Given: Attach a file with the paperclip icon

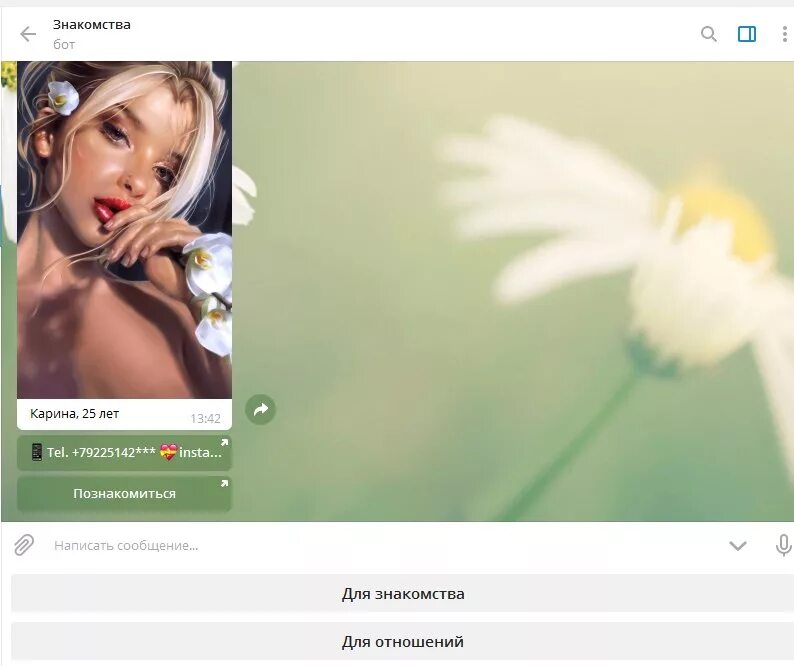Looking at the screenshot, I should (x=24, y=545).
